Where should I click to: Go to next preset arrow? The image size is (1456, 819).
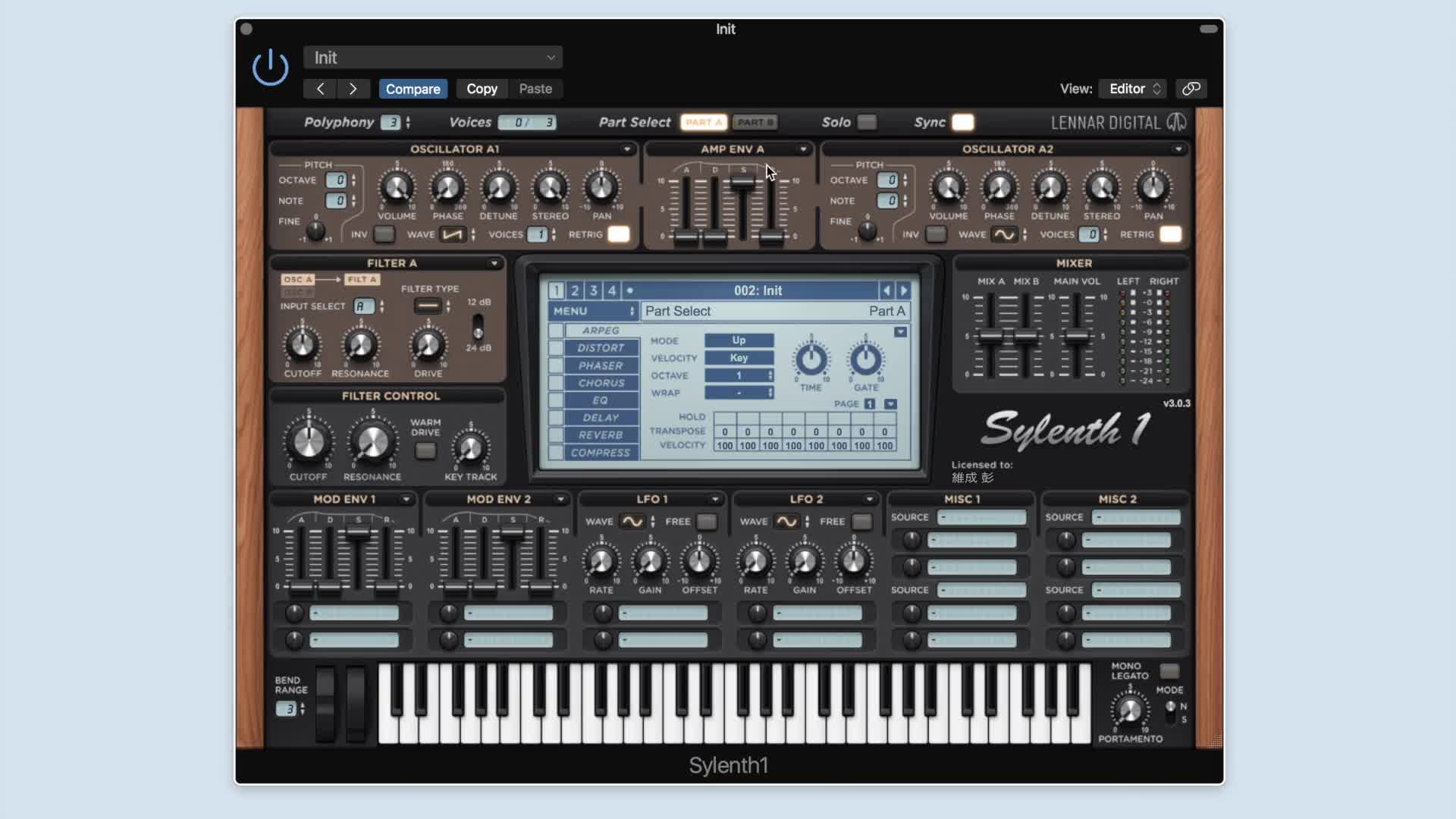(353, 89)
